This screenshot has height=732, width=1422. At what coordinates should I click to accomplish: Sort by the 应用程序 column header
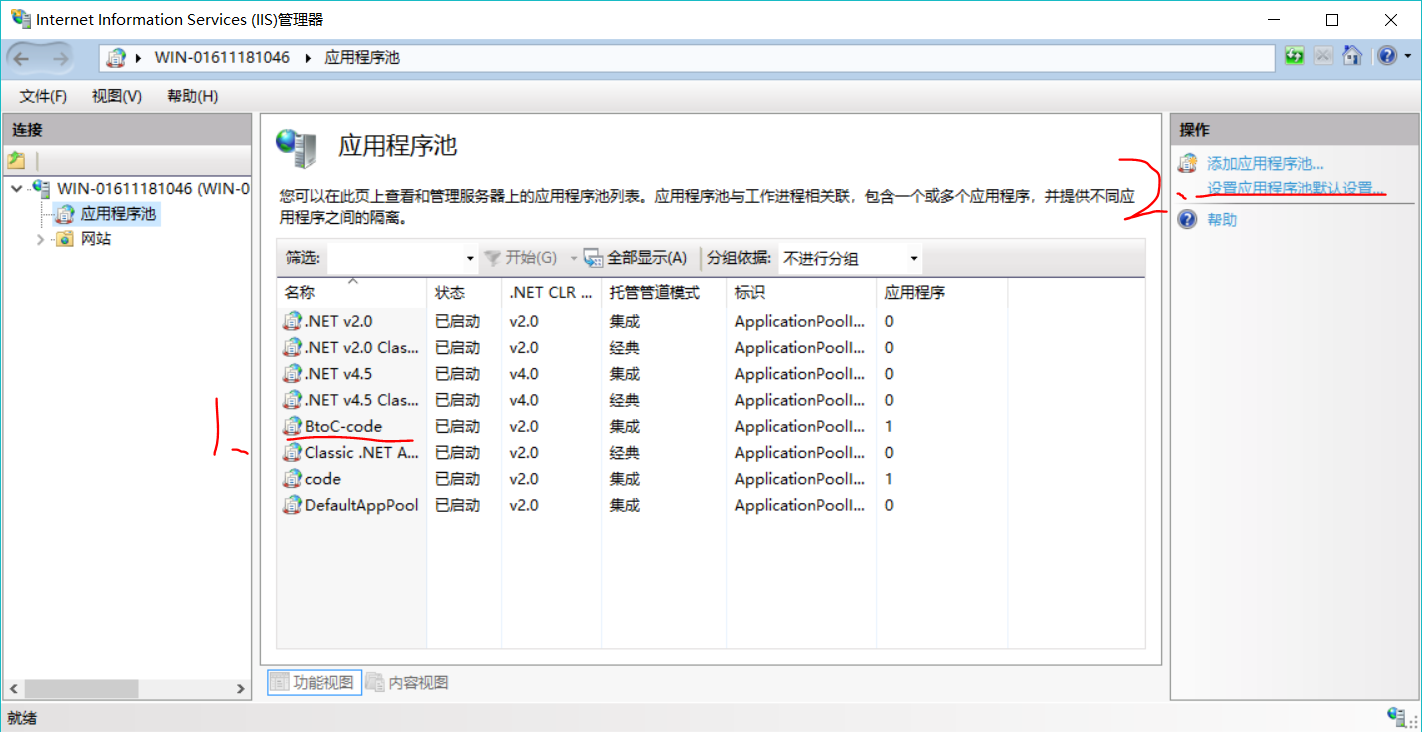pyautogui.click(x=942, y=293)
